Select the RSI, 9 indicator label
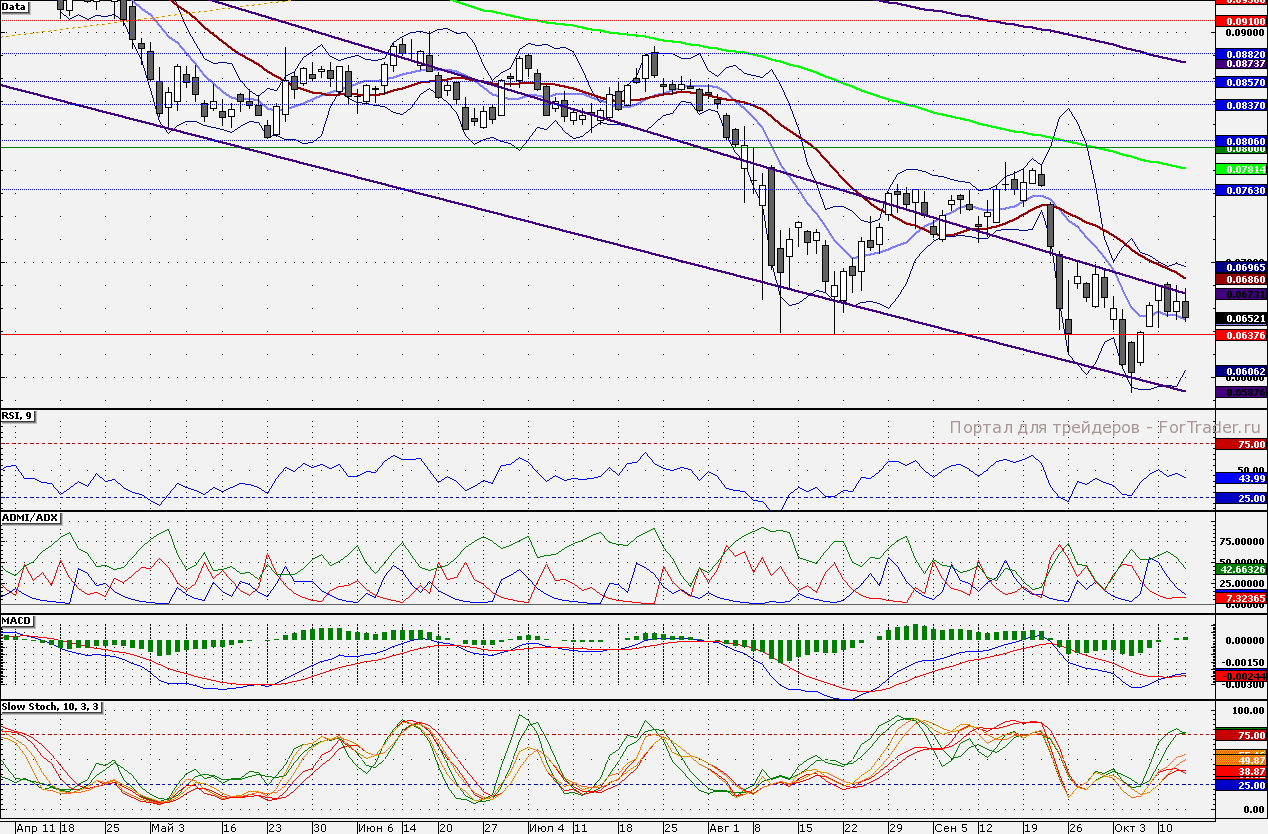This screenshot has height=834, width=1268. coord(17,417)
